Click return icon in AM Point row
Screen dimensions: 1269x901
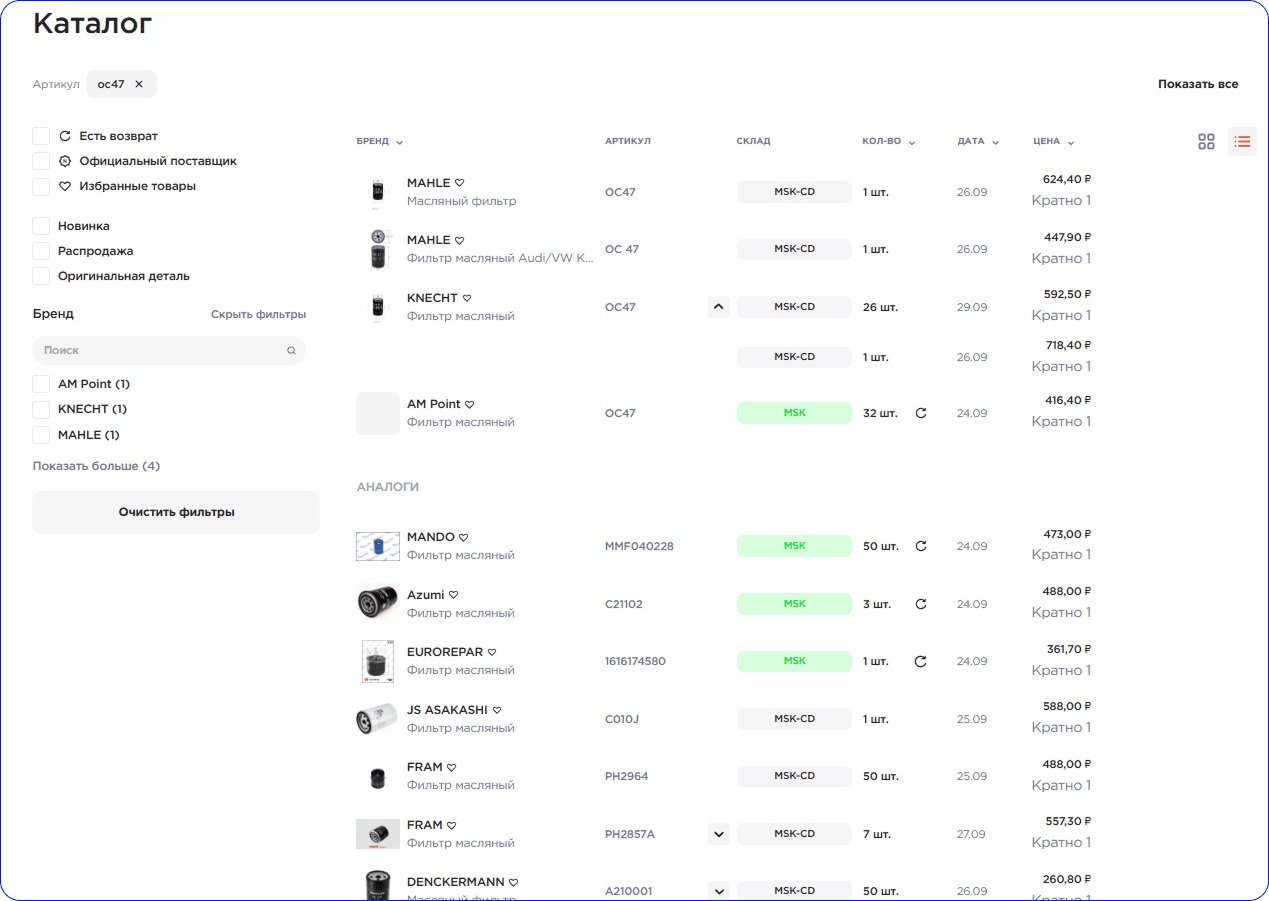(921, 413)
